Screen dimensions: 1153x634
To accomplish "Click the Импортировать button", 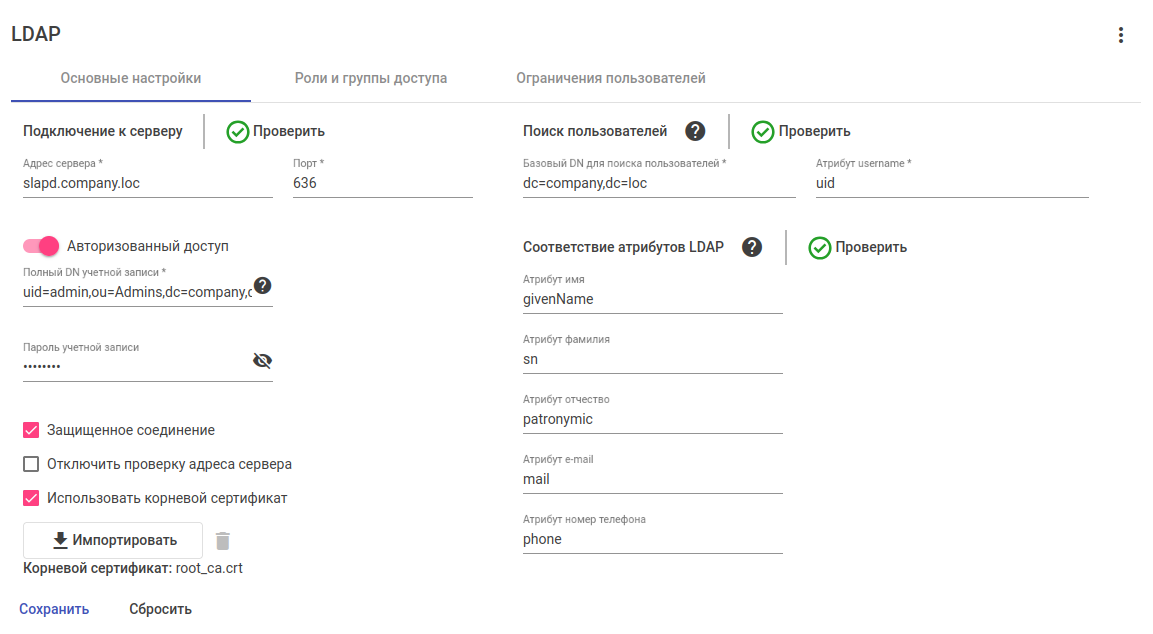I will 113,540.
